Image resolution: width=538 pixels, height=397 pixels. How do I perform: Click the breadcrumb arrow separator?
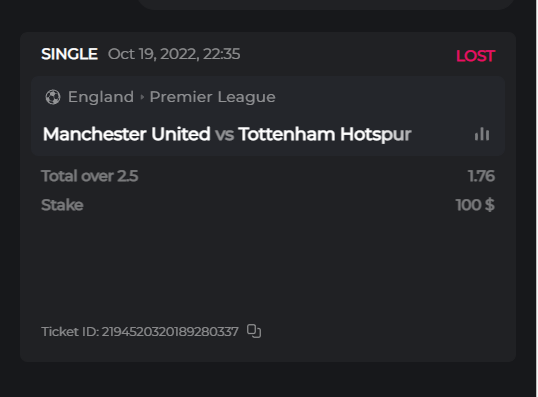point(142,97)
